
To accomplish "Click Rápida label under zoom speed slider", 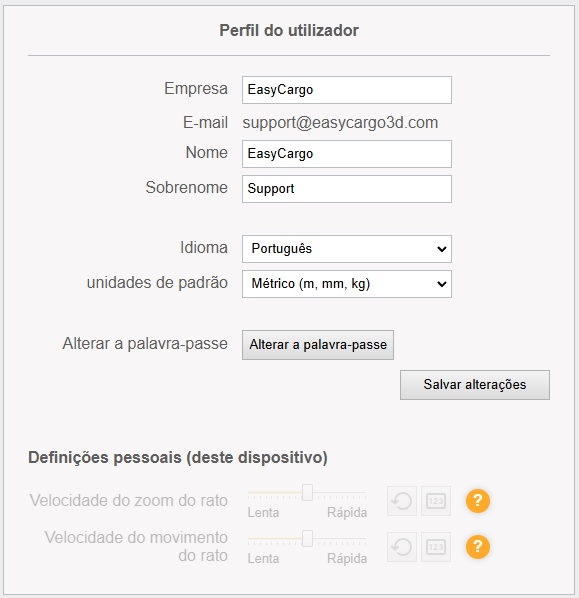I will point(347,512).
